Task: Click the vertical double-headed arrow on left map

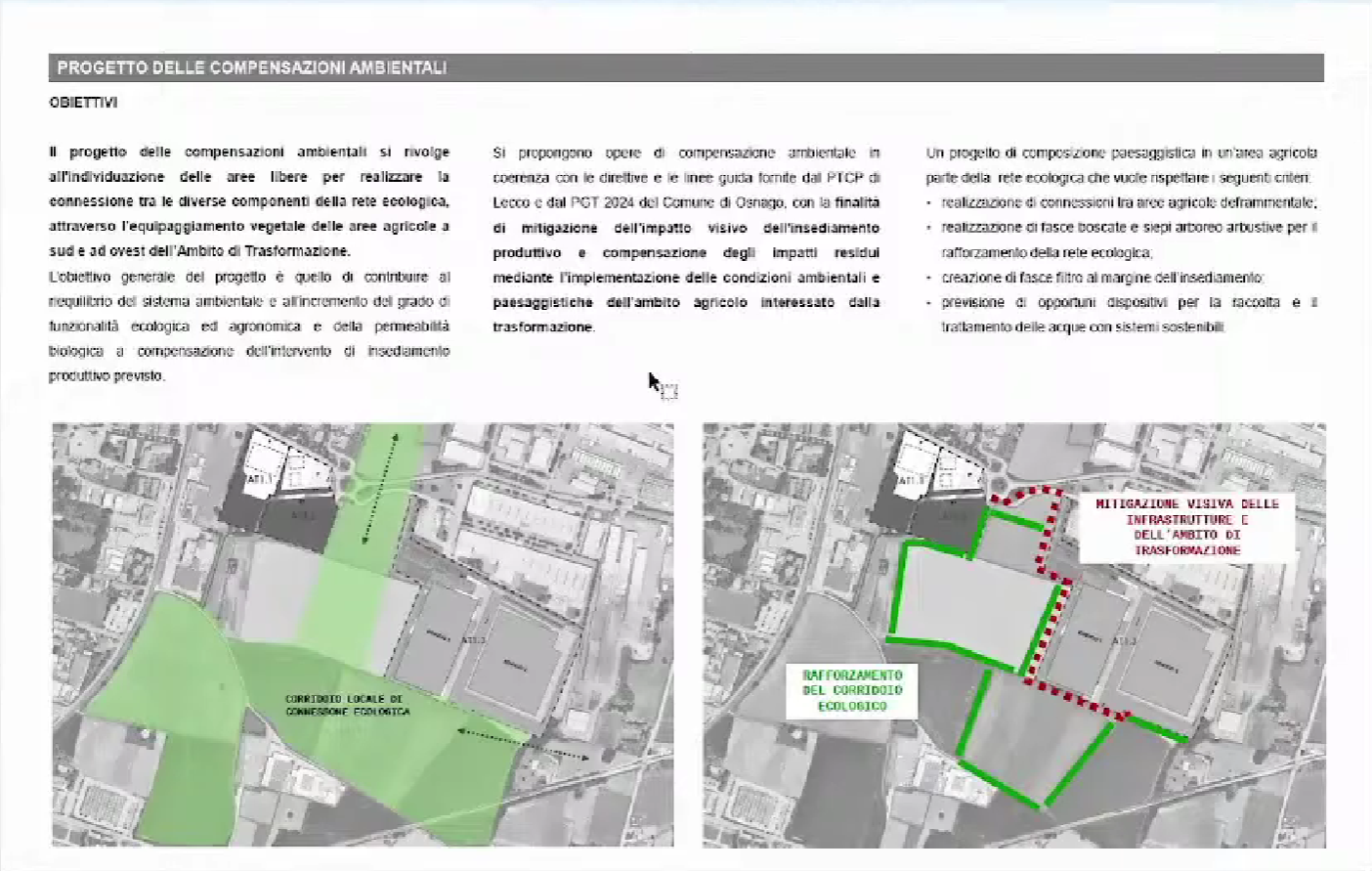Action: point(380,489)
